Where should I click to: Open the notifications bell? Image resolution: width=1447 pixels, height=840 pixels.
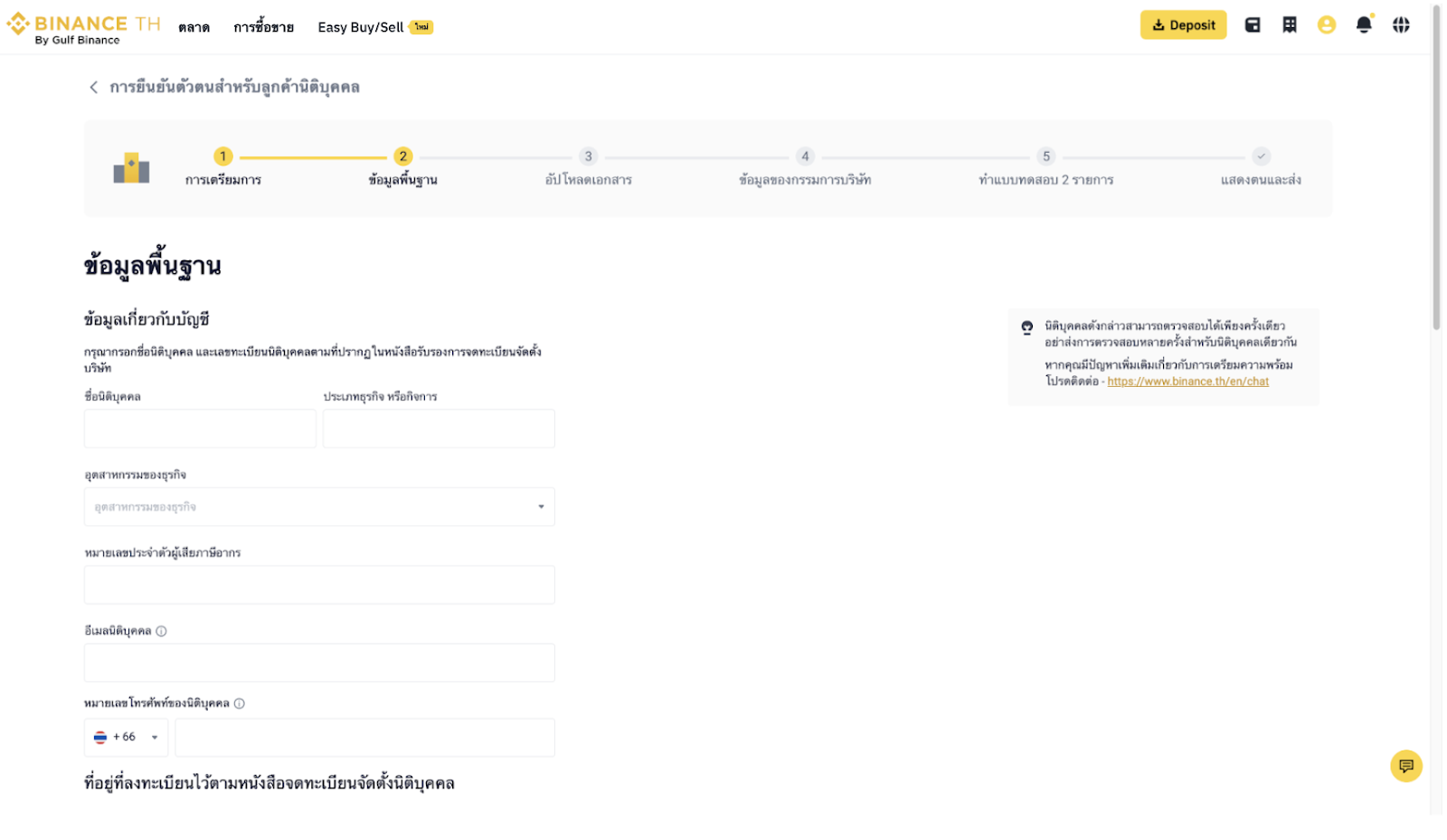click(x=1363, y=25)
